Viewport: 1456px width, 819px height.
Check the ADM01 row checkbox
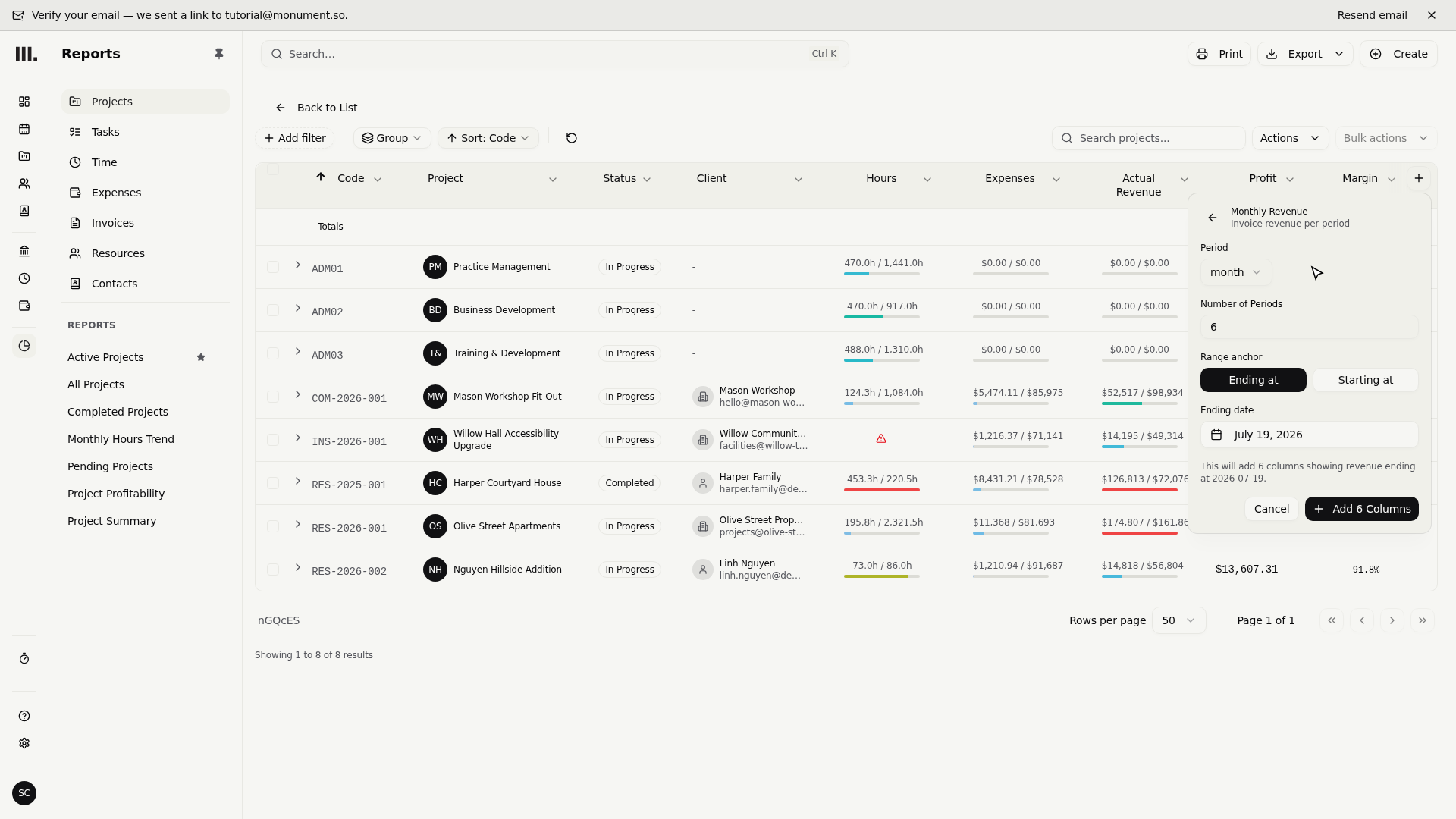click(x=273, y=267)
